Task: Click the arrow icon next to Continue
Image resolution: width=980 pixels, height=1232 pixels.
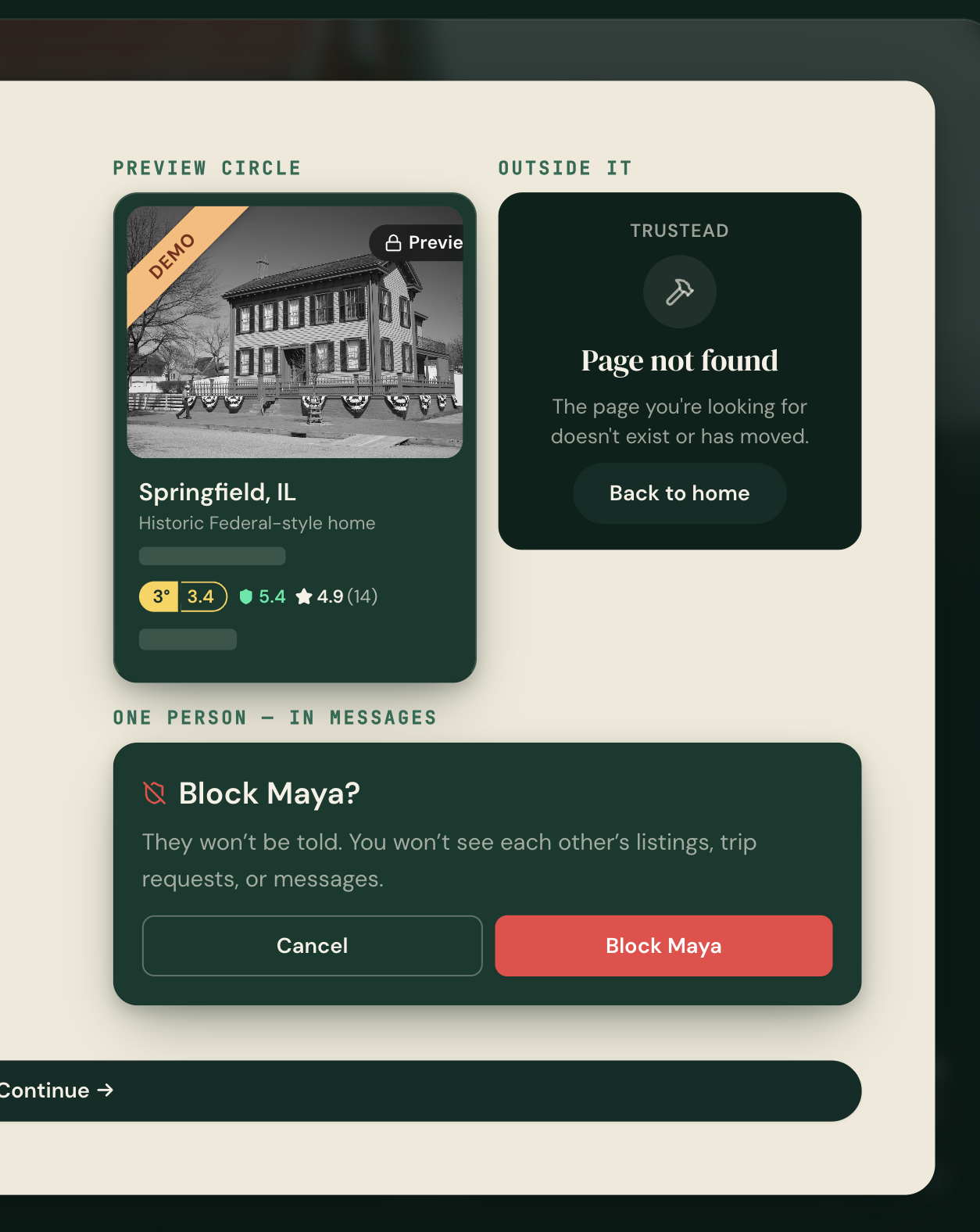Action: (x=106, y=1090)
